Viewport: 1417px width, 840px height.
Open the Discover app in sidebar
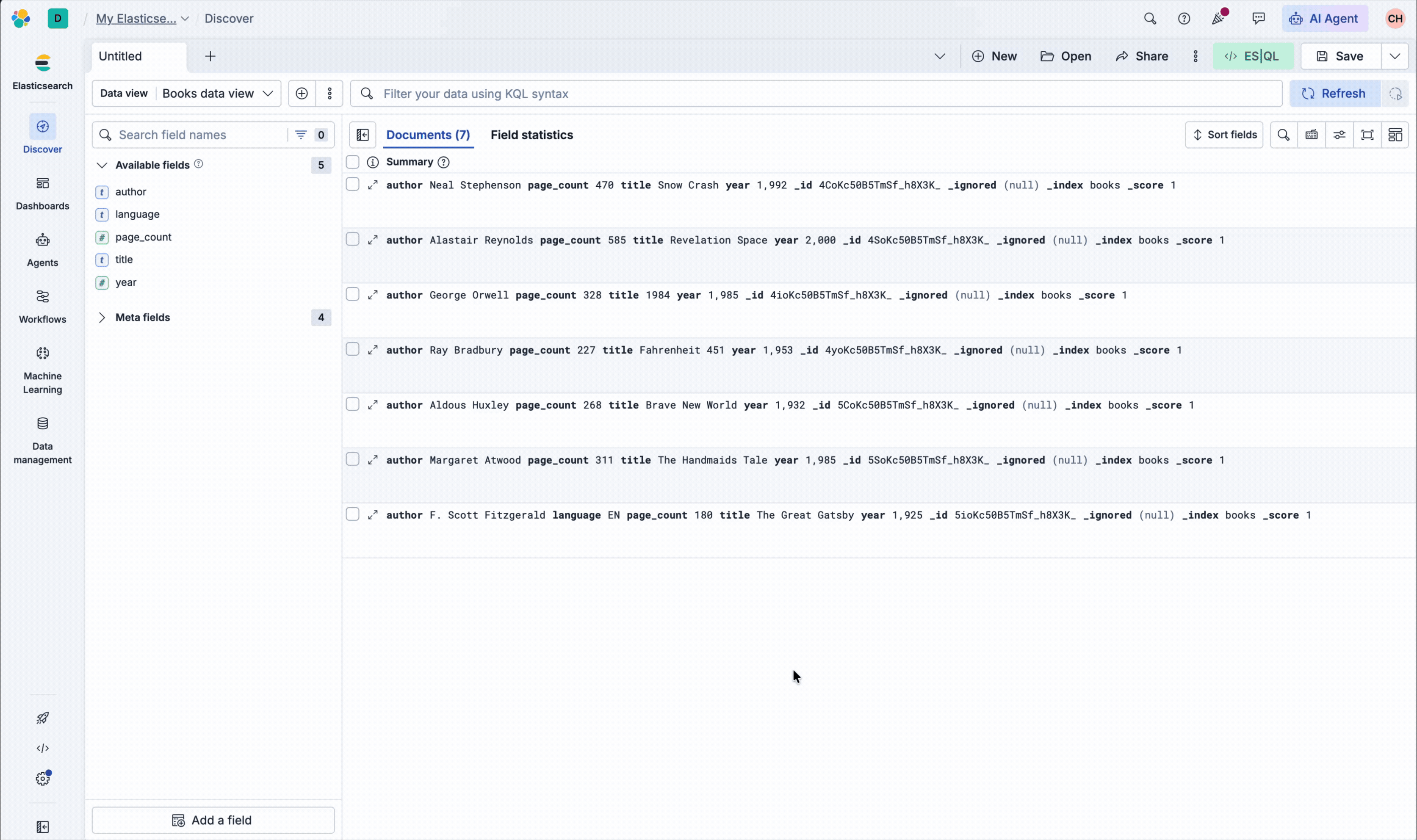[42, 135]
